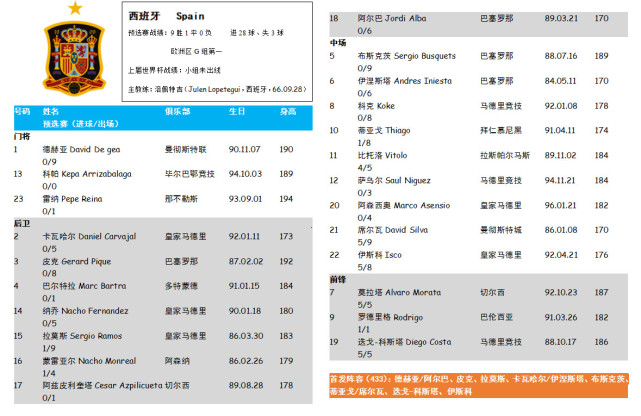Viewport: 641px width, 416px height.
Task: Click birthday 94.10.03 for Kepa
Action: (245, 174)
